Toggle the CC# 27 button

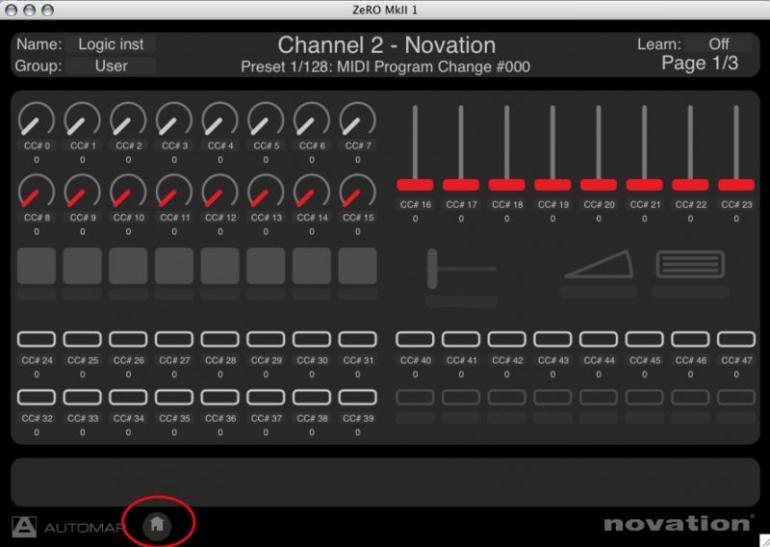(174, 339)
